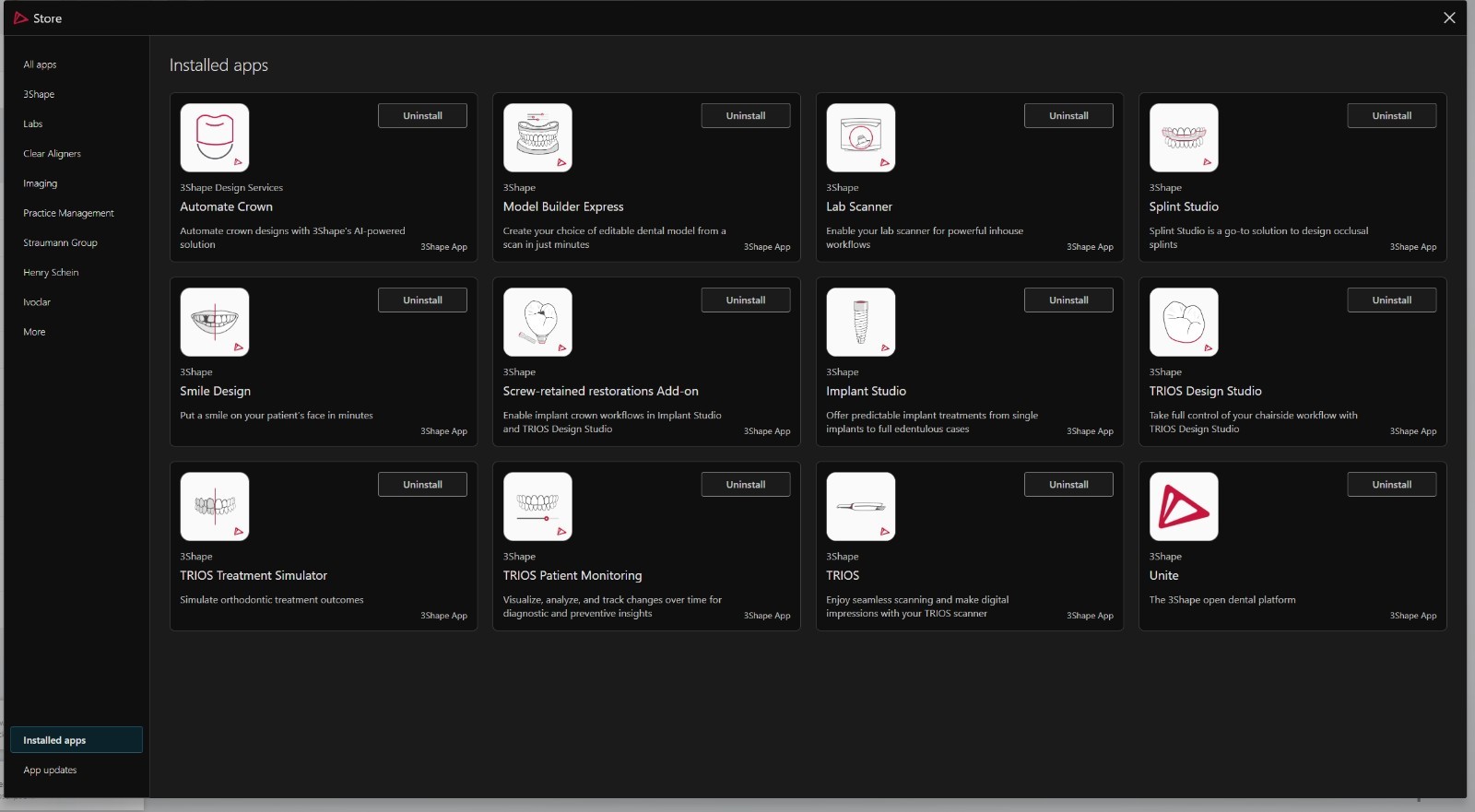Click the TRIOS Treatment Simulator title
The image size is (1475, 812).
[254, 575]
